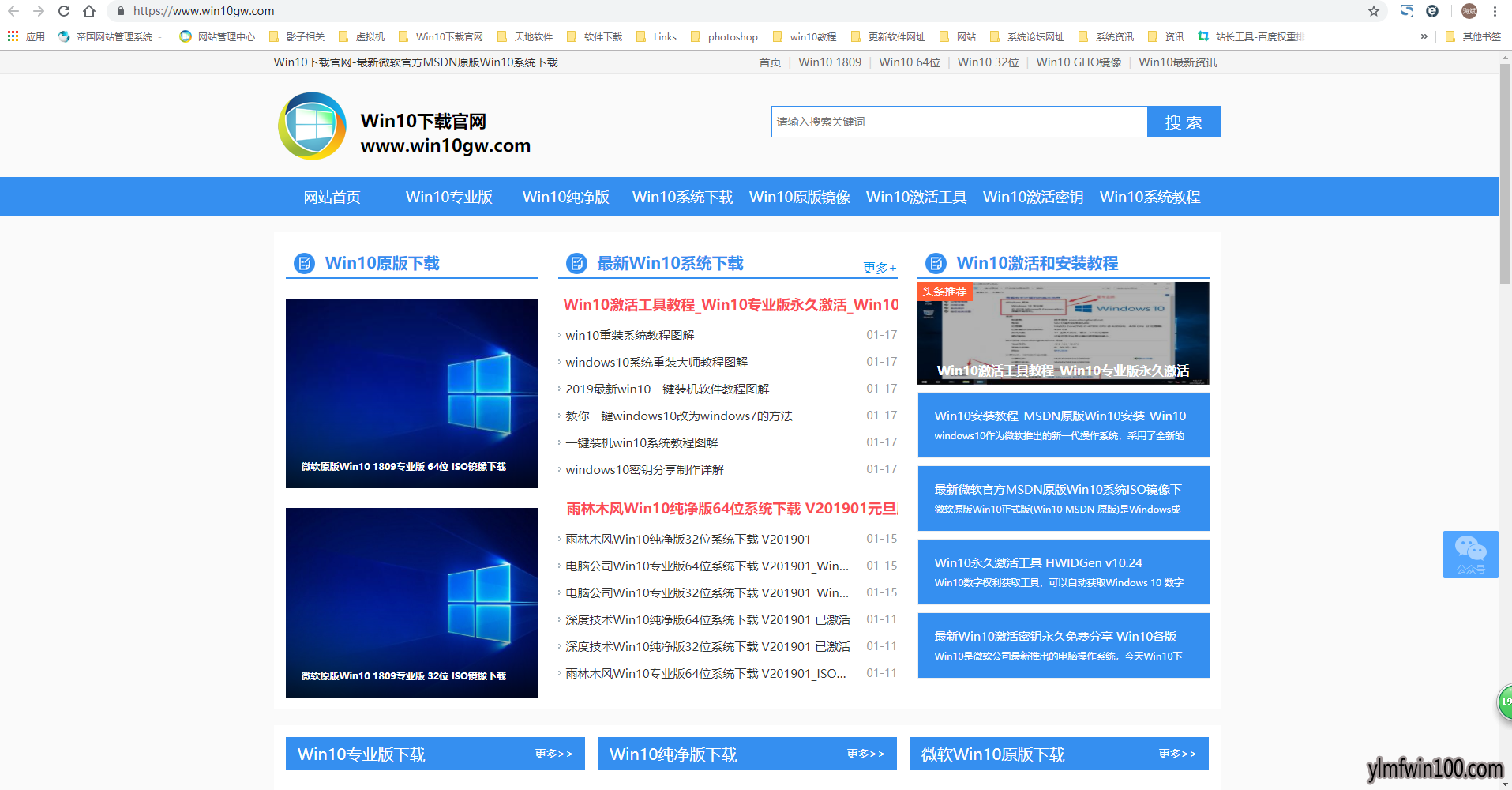This screenshot has width=1512, height=790.
Task: Click the Win10下载官网 site logo
Action: (x=312, y=126)
